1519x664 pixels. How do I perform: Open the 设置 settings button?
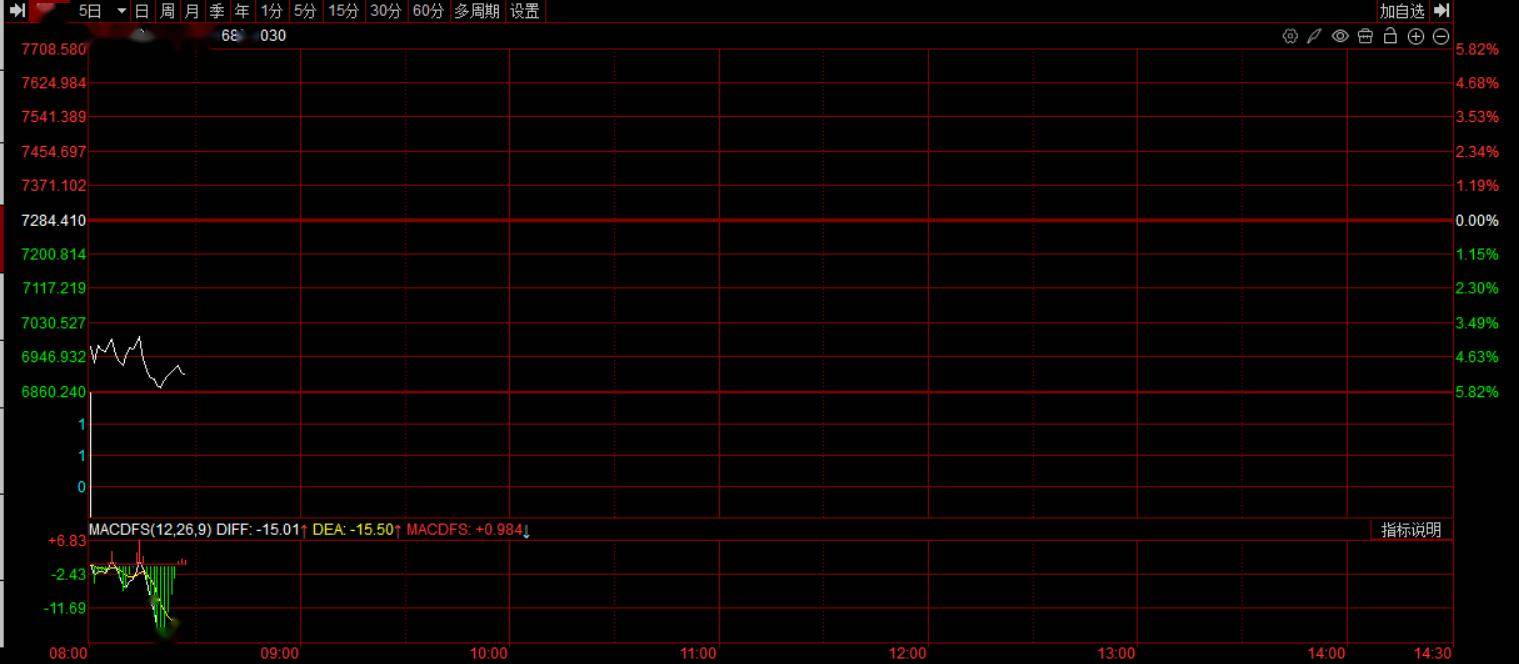[x=525, y=11]
